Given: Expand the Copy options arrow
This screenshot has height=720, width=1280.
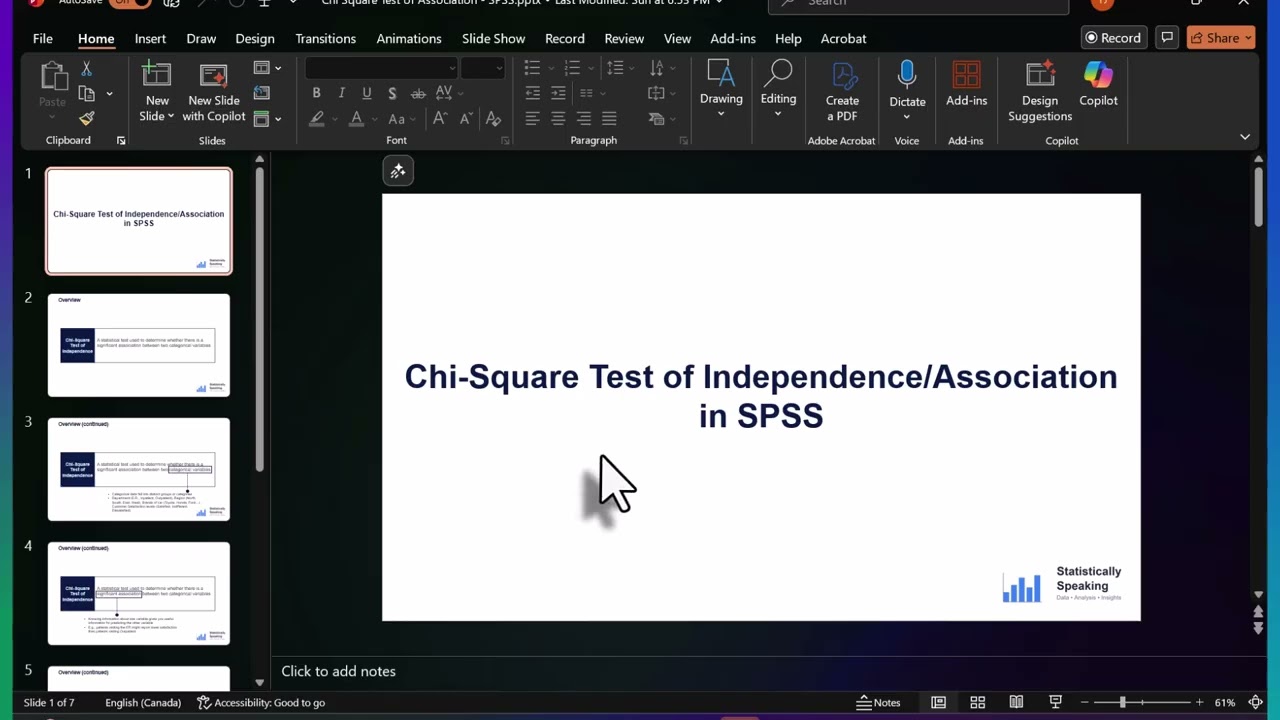Looking at the screenshot, I should (109, 94).
